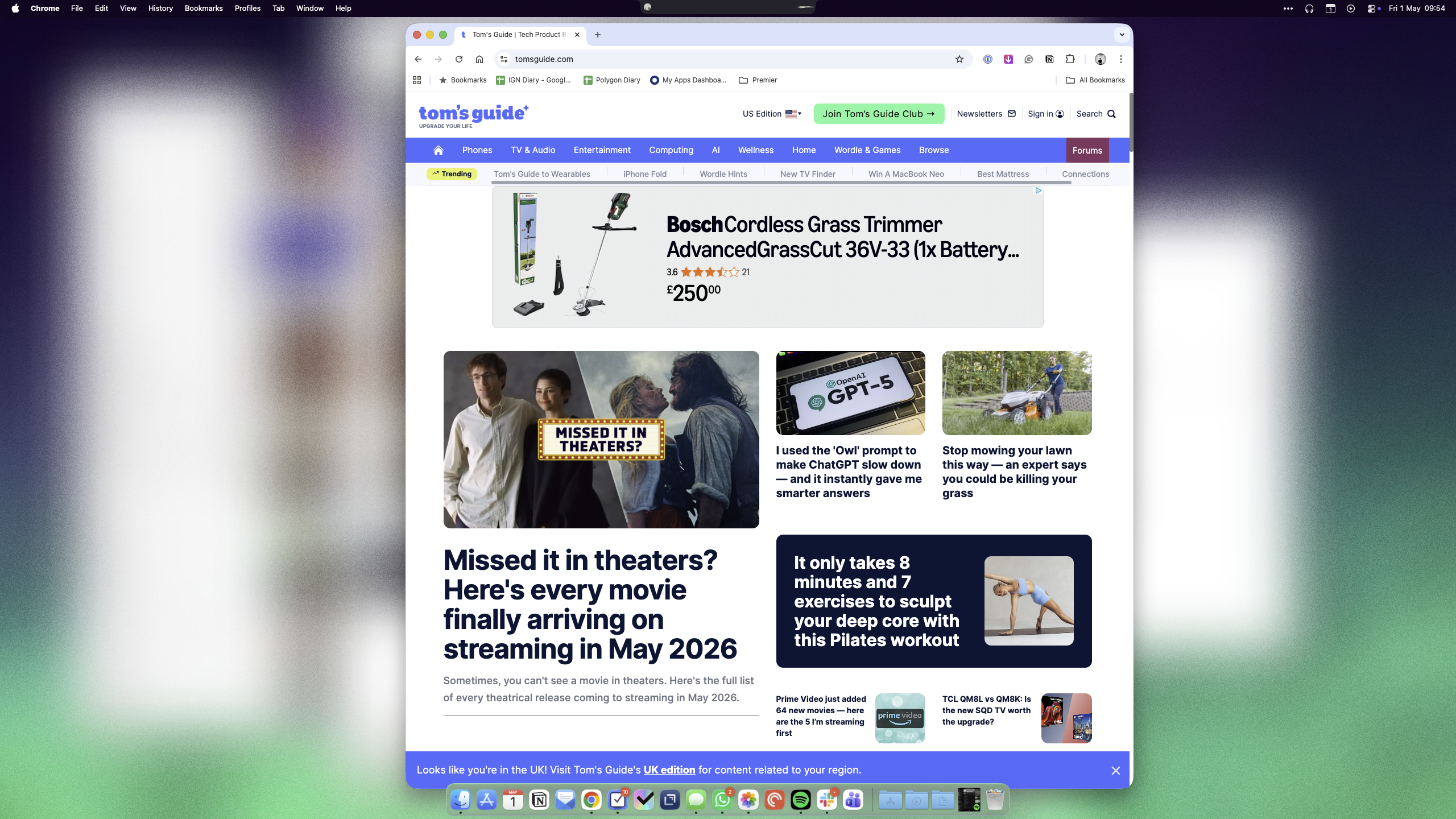The width and height of the screenshot is (1456, 819).
Task: Open the Chrome History menu
Action: pyautogui.click(x=160, y=9)
